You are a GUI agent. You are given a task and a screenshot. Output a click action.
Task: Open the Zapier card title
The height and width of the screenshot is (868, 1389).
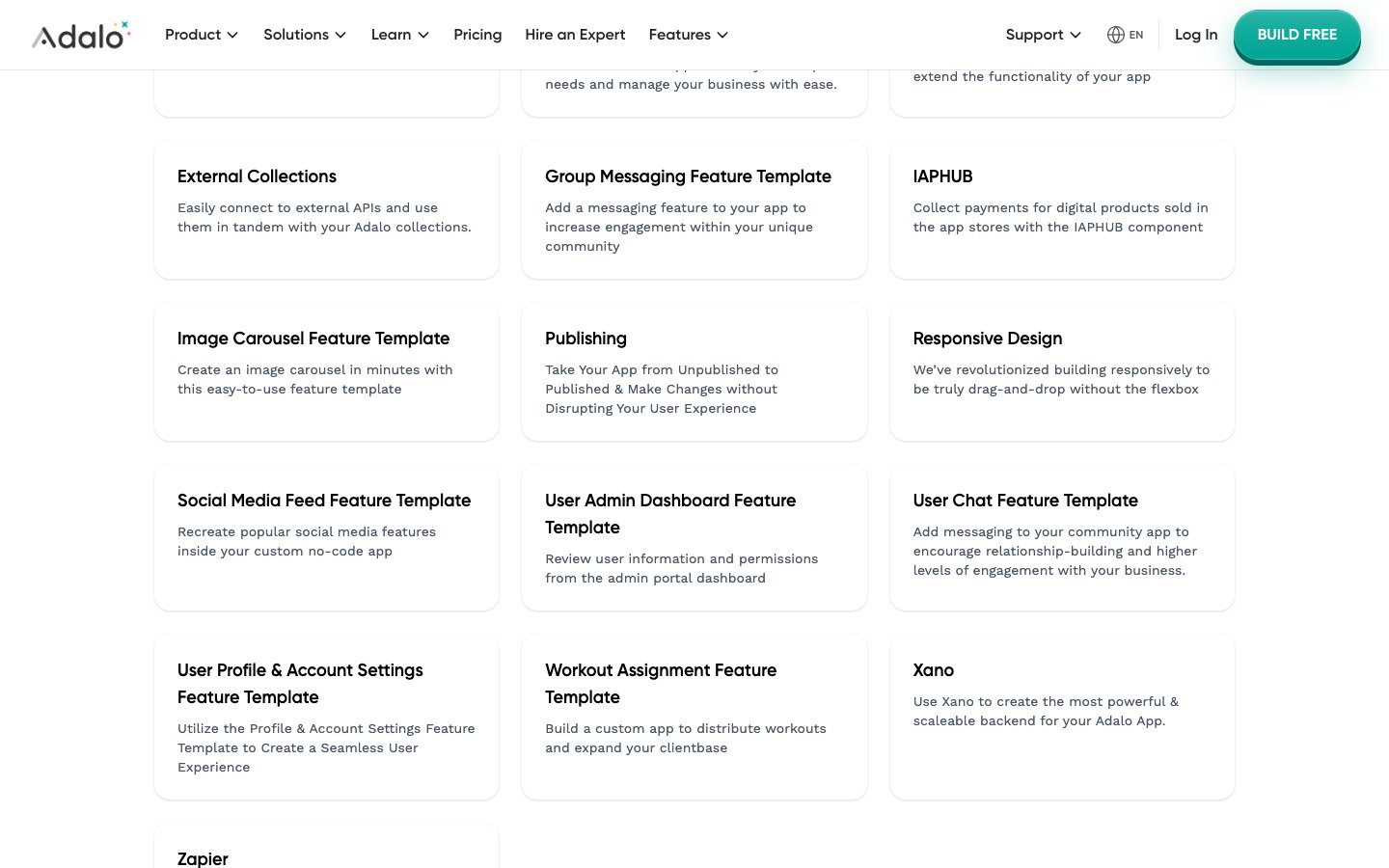(x=203, y=858)
